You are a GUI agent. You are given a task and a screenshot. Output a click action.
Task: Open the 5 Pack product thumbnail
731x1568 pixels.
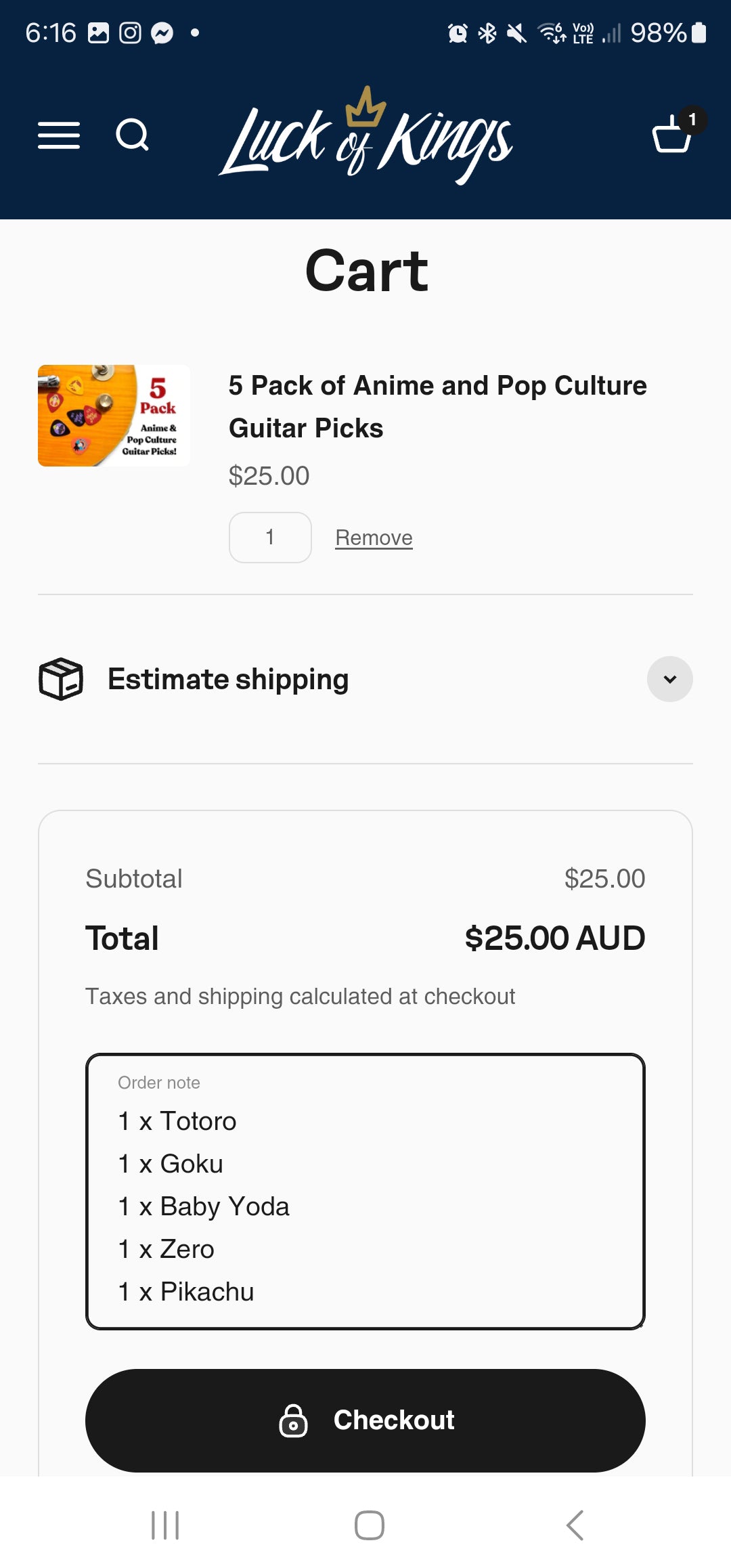click(114, 416)
